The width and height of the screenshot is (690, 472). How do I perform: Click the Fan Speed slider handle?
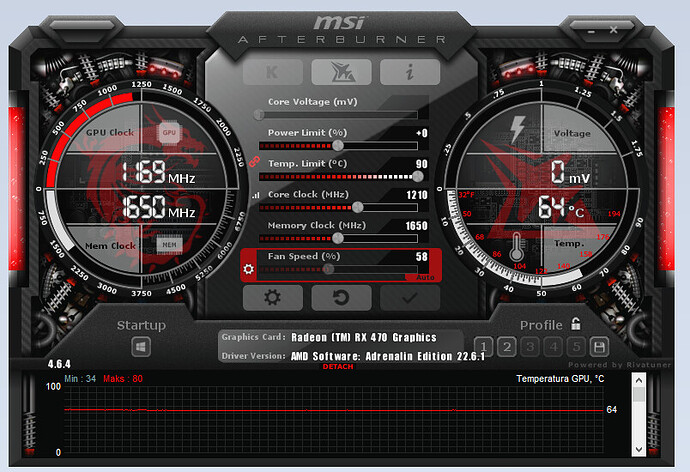click(x=328, y=269)
